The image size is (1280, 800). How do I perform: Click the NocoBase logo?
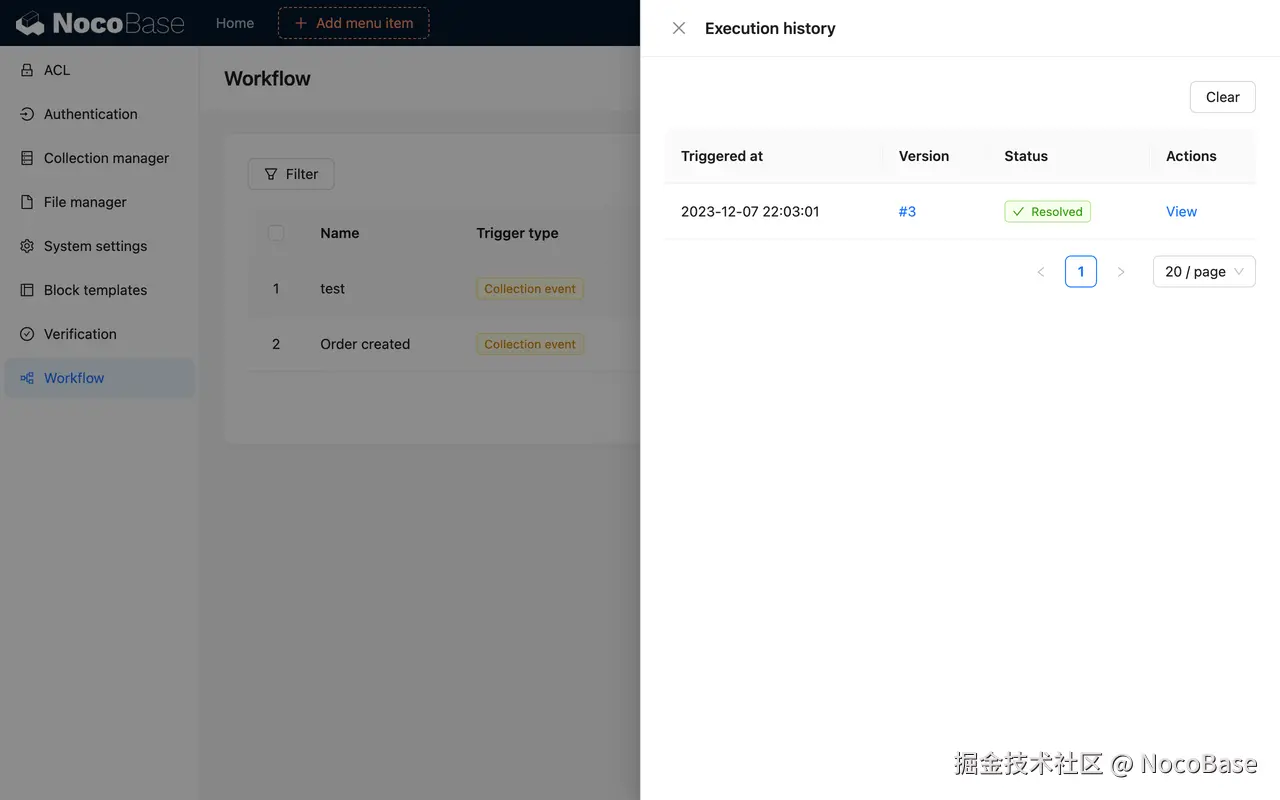tap(100, 23)
